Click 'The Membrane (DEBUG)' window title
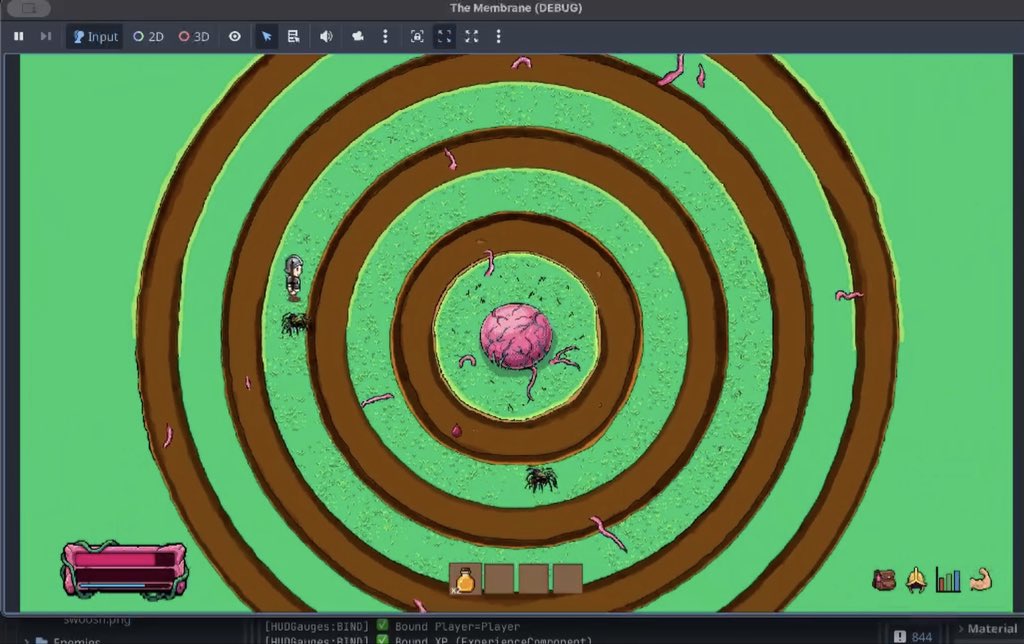This screenshot has height=644, width=1024. 516,8
